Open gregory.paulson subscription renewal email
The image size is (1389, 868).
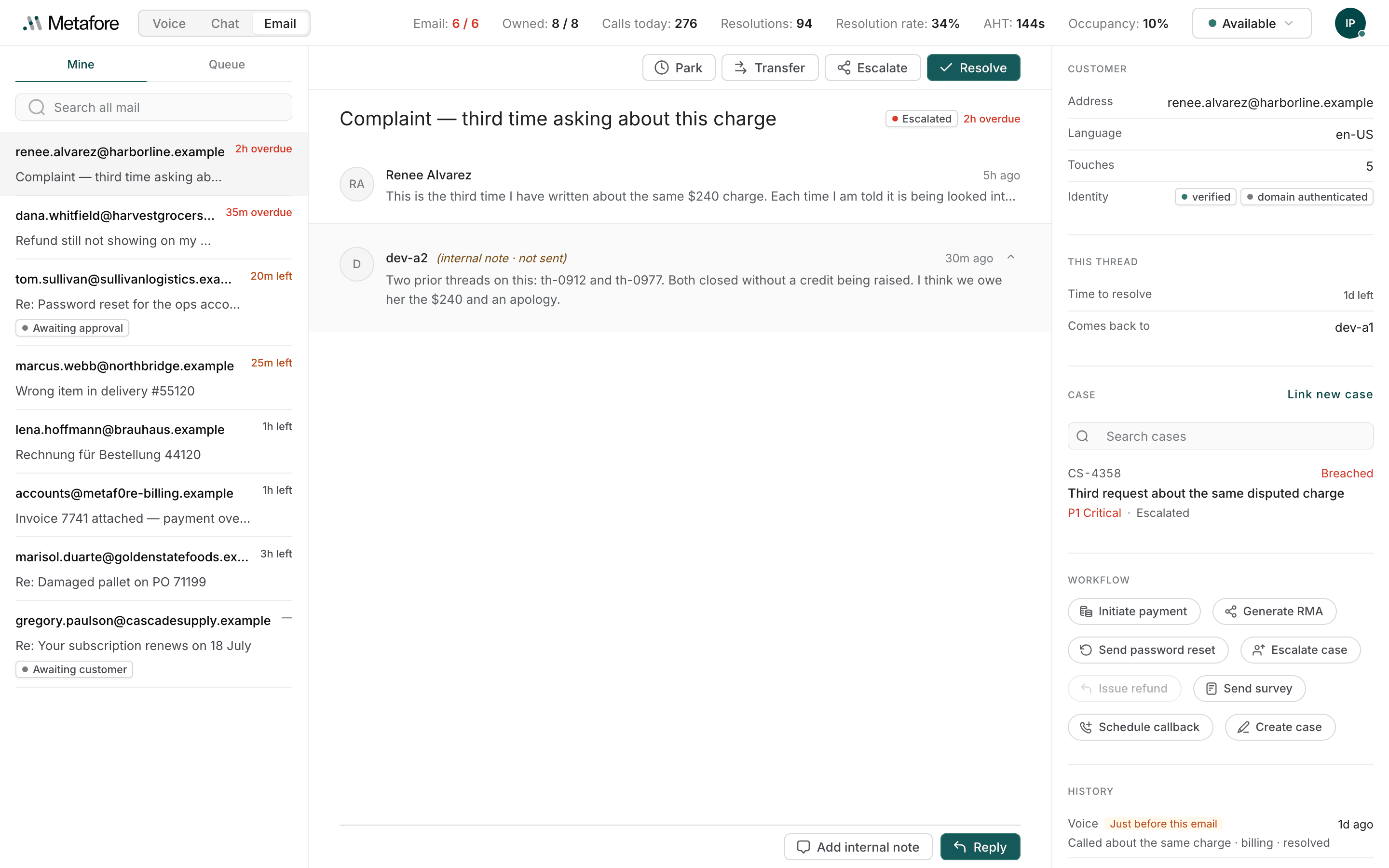[x=154, y=644]
